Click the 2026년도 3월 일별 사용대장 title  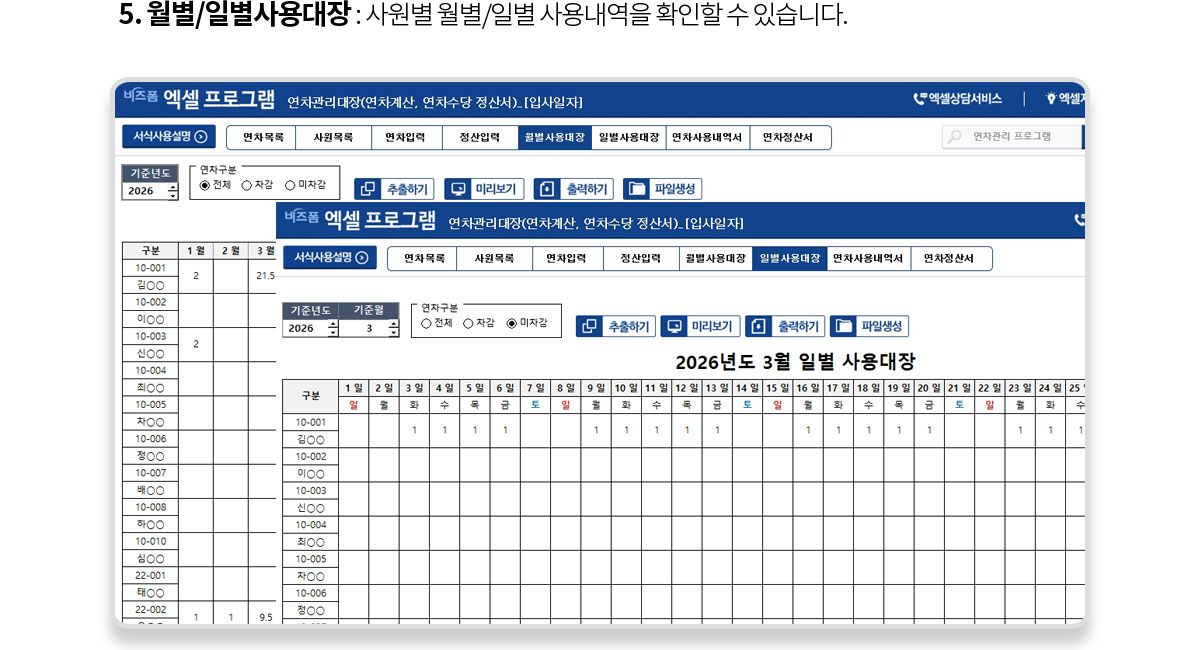coord(795,362)
